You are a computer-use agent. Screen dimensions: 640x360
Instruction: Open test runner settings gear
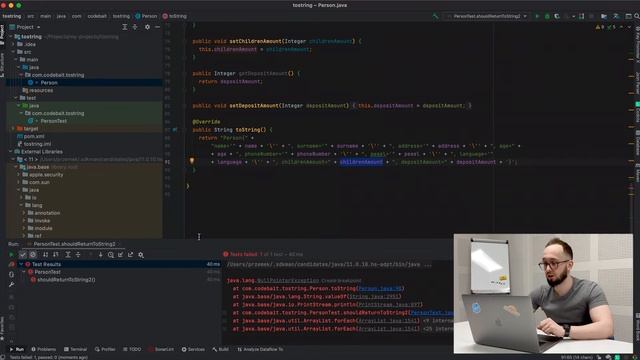point(141,255)
